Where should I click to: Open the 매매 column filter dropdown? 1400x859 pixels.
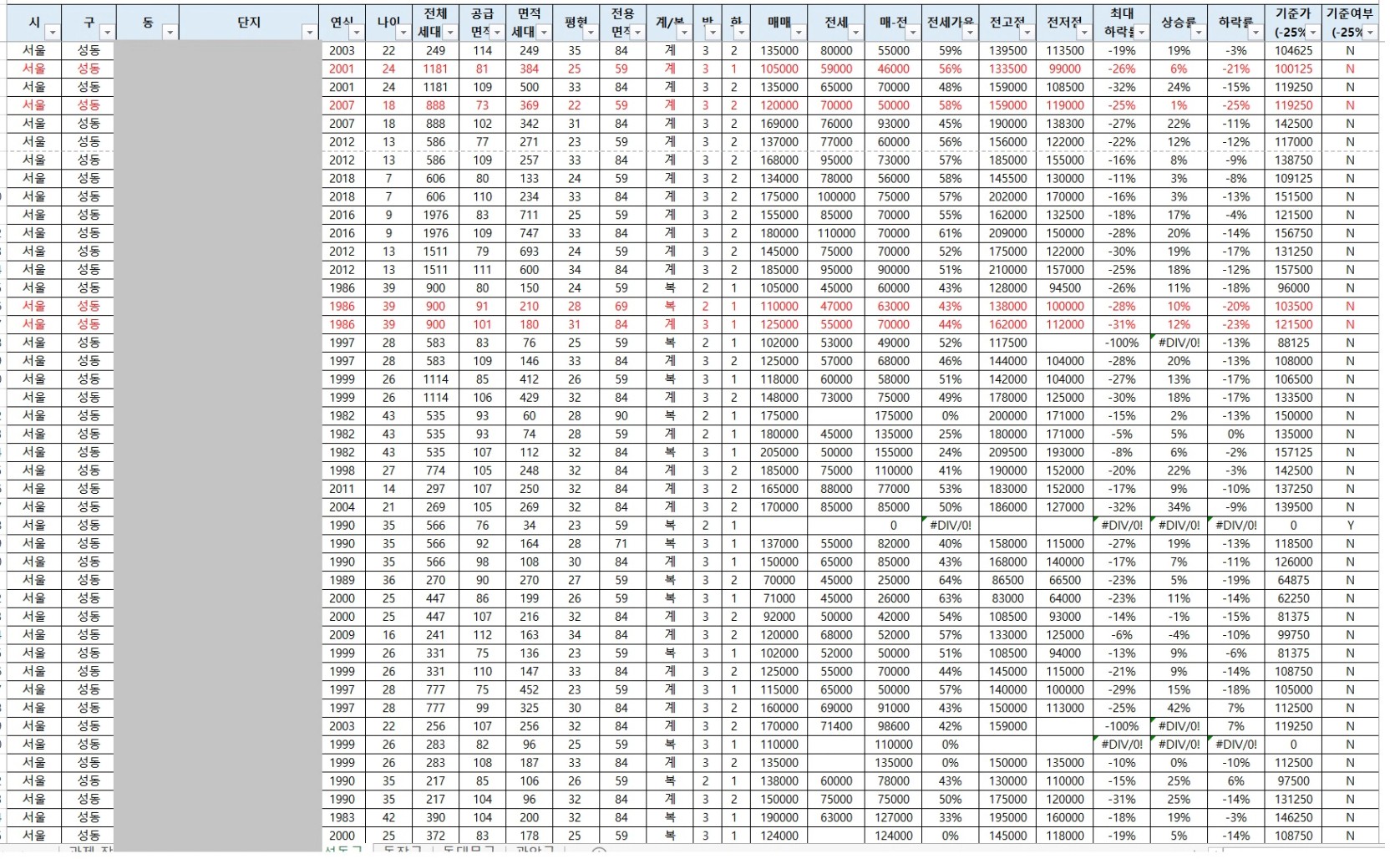pos(799,33)
